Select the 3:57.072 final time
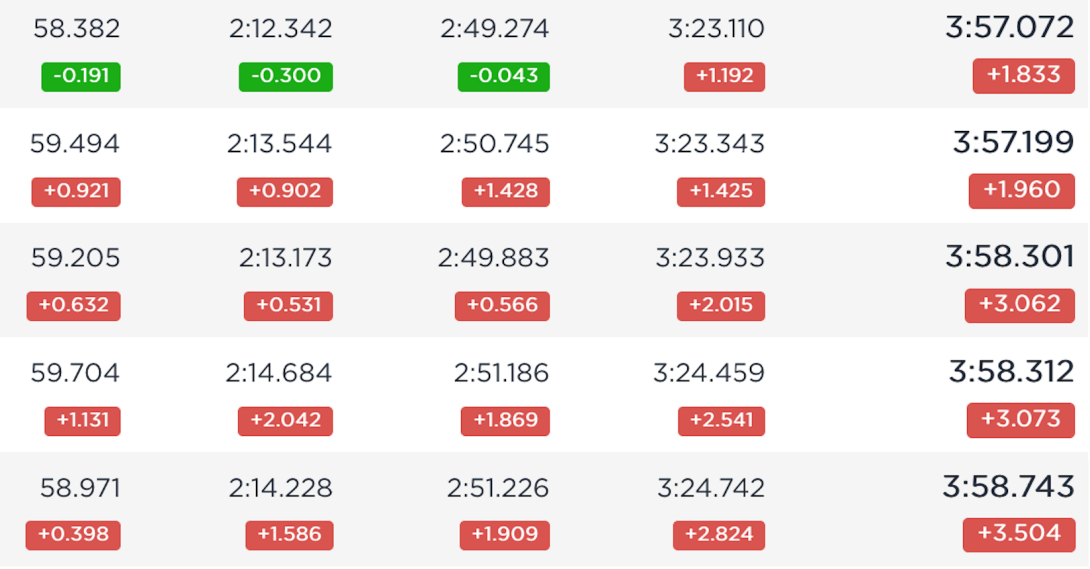This screenshot has width=1090, height=569. click(1009, 28)
